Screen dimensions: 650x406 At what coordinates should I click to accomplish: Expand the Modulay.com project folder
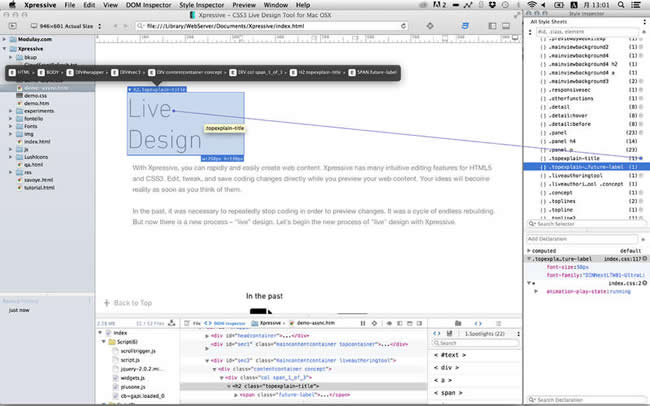pos(5,39)
